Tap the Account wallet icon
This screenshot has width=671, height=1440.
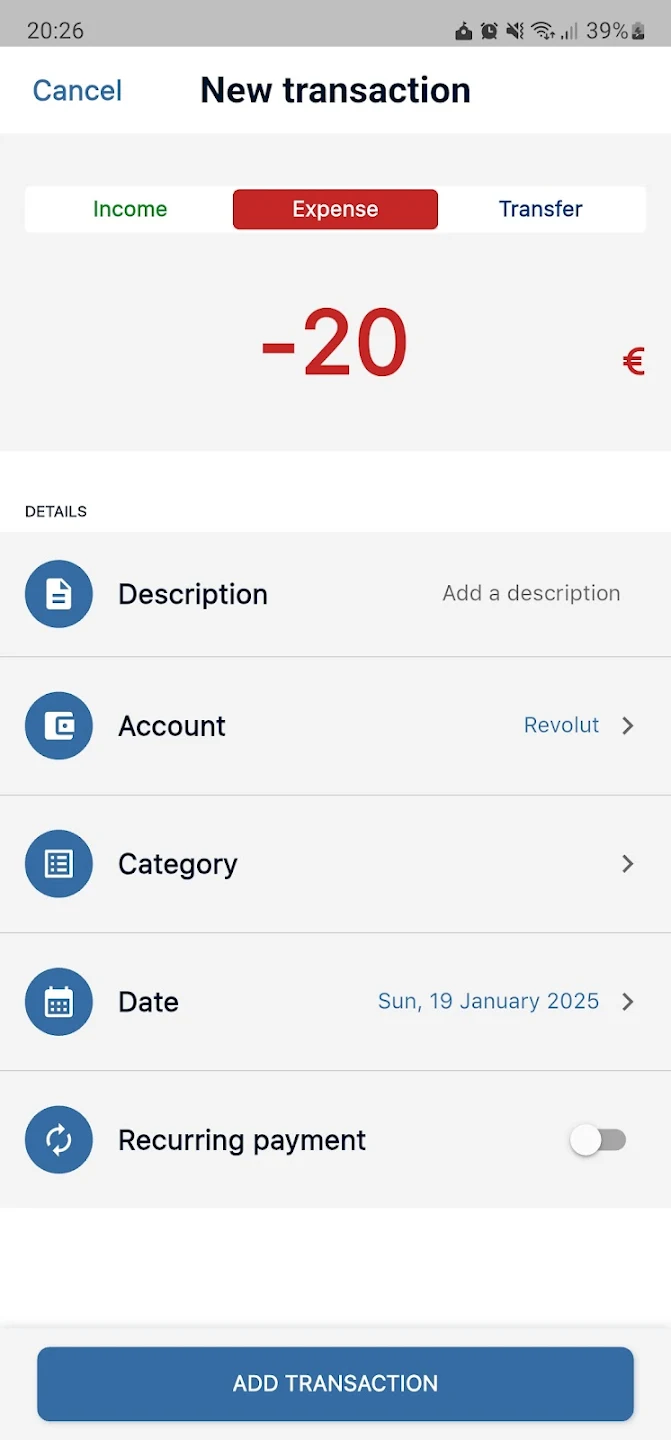[x=59, y=726]
